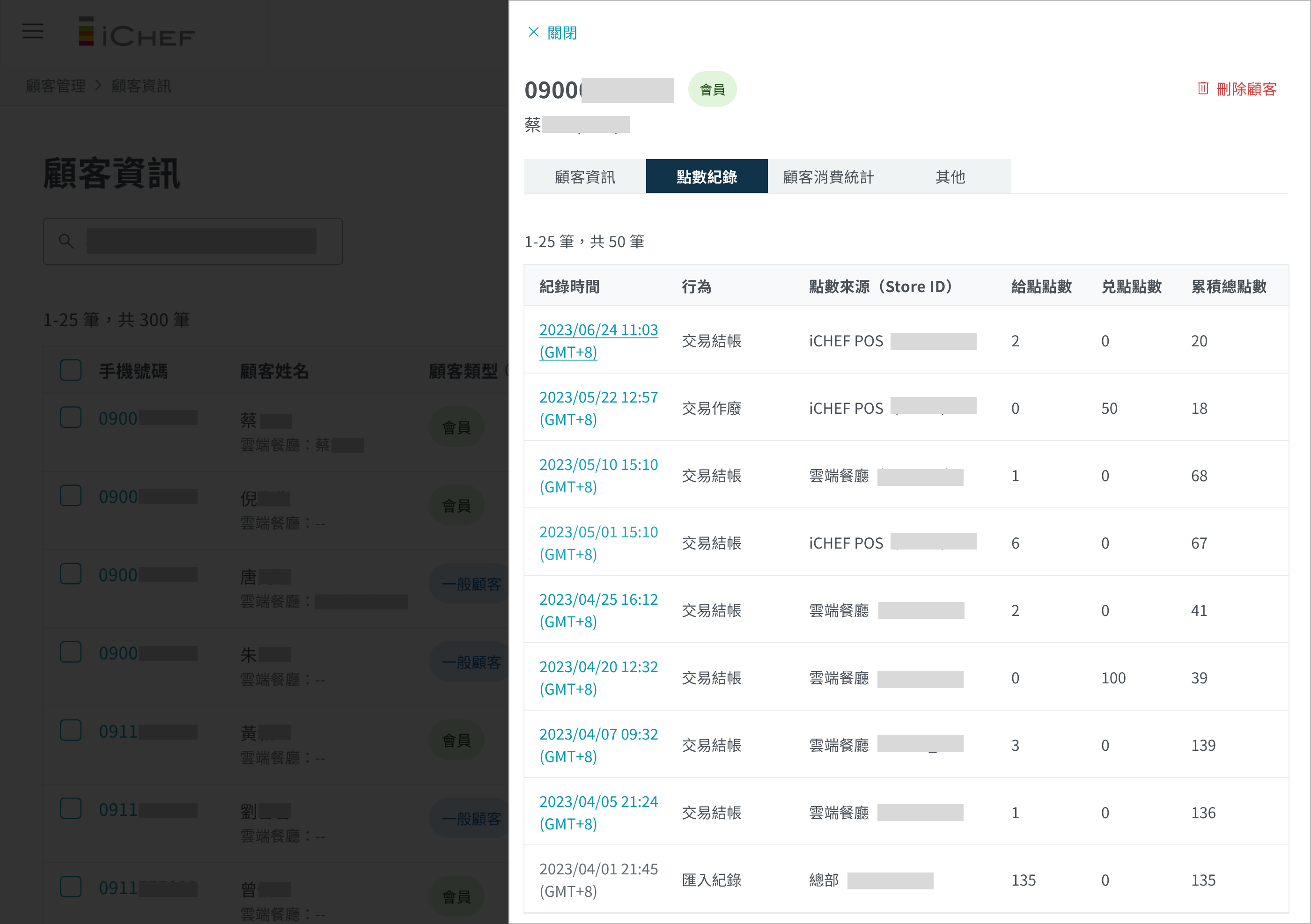Click the iCHEF logo
The width and height of the screenshot is (1311, 924).
coord(137,32)
